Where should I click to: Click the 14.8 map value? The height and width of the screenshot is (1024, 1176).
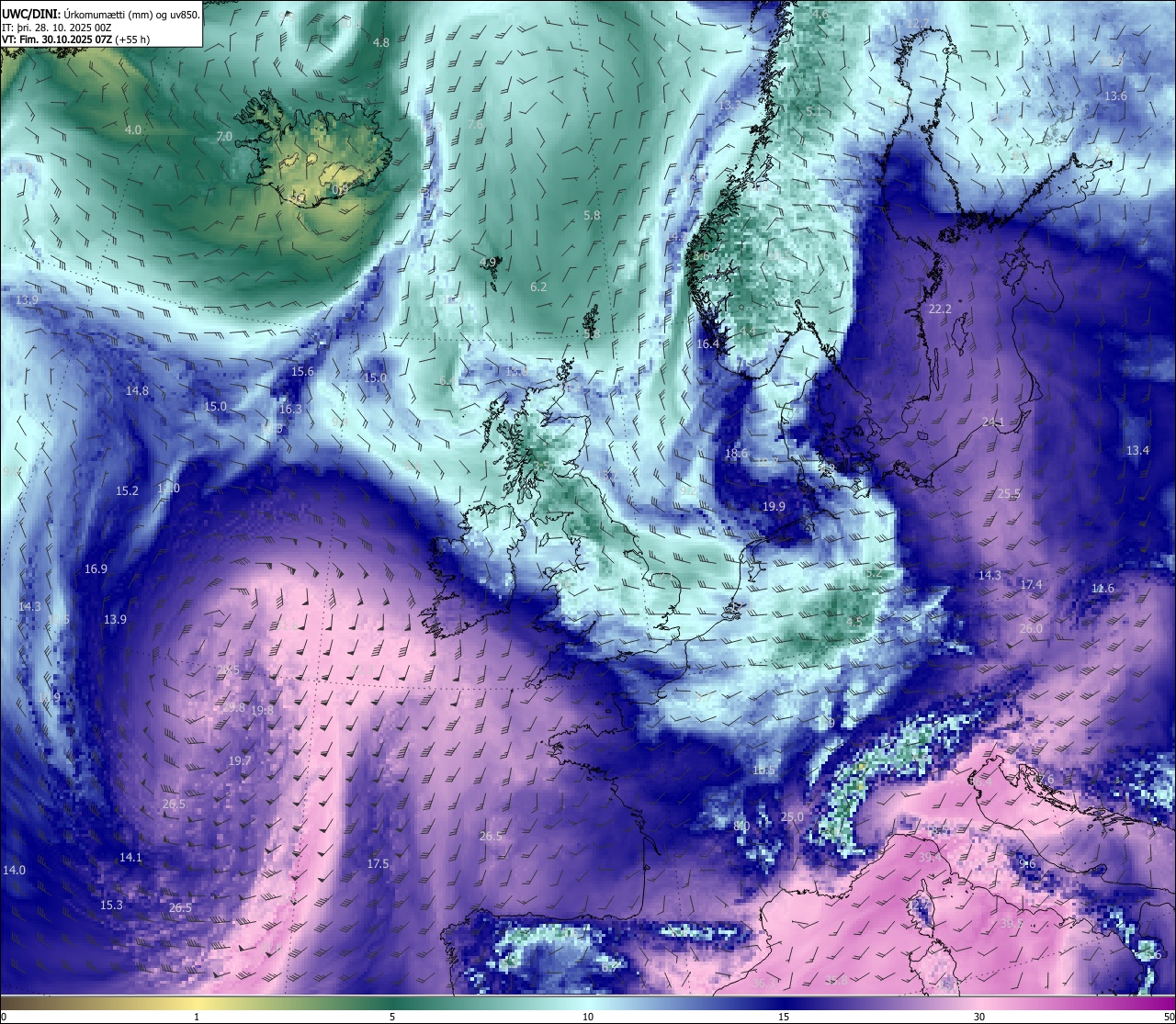(137, 390)
